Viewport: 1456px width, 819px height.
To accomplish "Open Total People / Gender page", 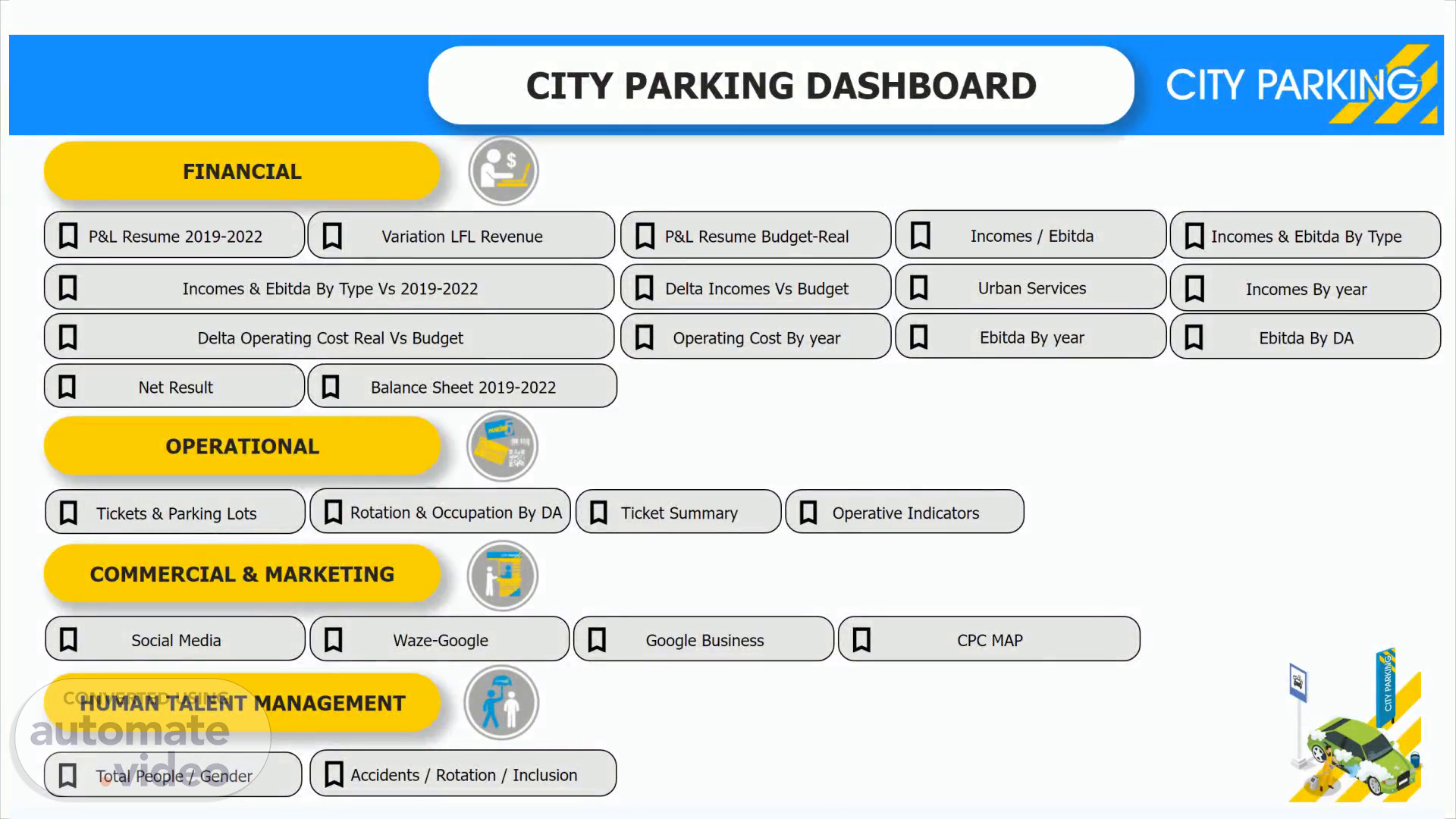I will [173, 775].
